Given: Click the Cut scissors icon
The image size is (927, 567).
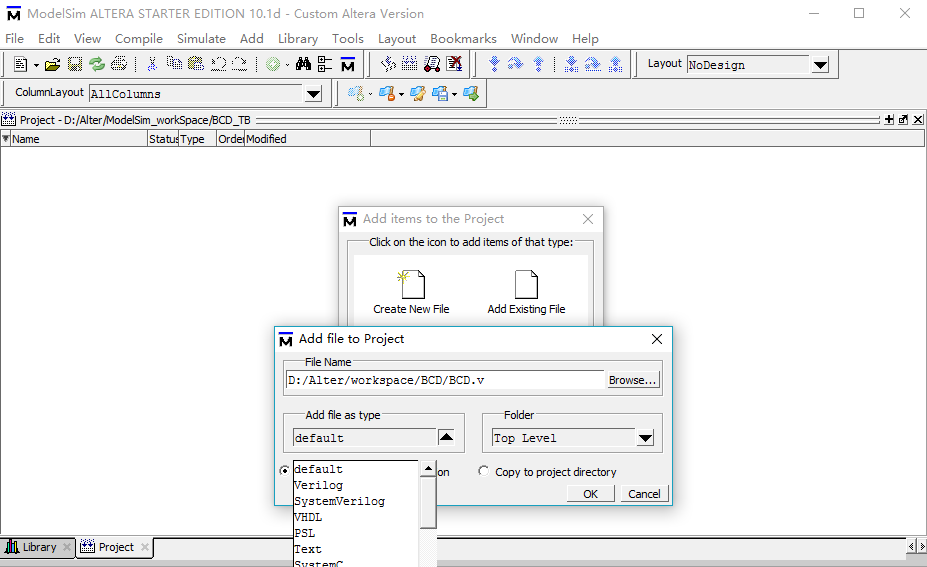Looking at the screenshot, I should click(152, 64).
